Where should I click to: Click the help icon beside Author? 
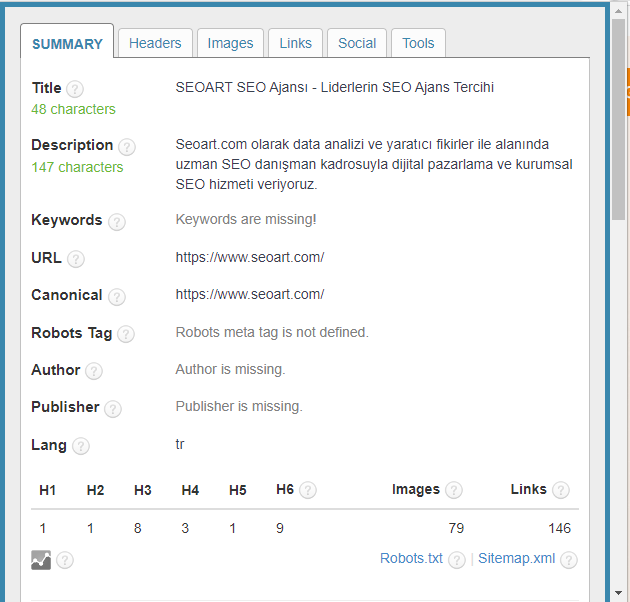click(94, 371)
